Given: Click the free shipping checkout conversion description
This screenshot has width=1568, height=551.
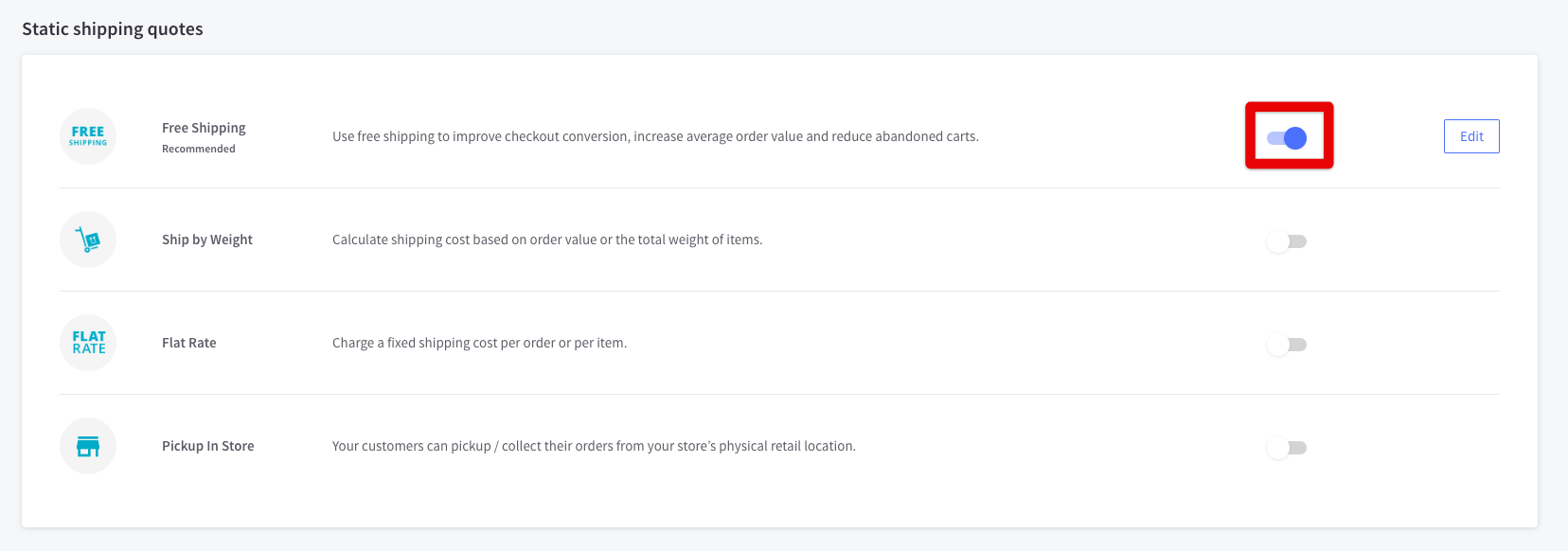Looking at the screenshot, I should [655, 136].
